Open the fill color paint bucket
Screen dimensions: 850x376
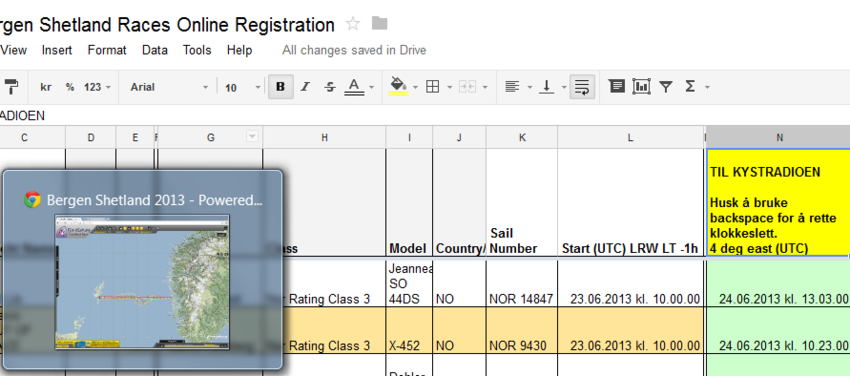398,87
